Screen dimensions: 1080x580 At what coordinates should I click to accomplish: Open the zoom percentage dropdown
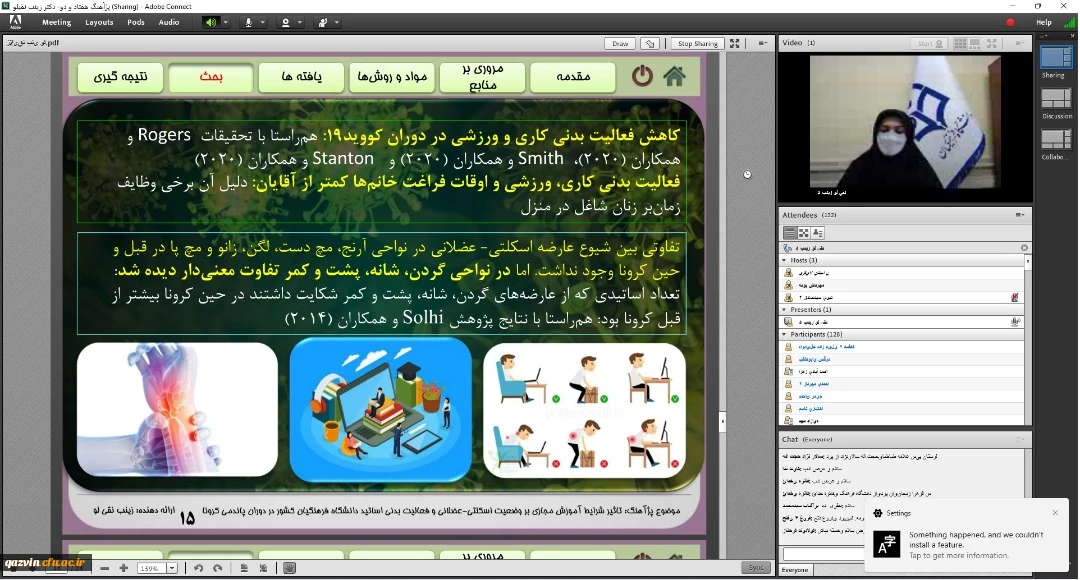173,568
